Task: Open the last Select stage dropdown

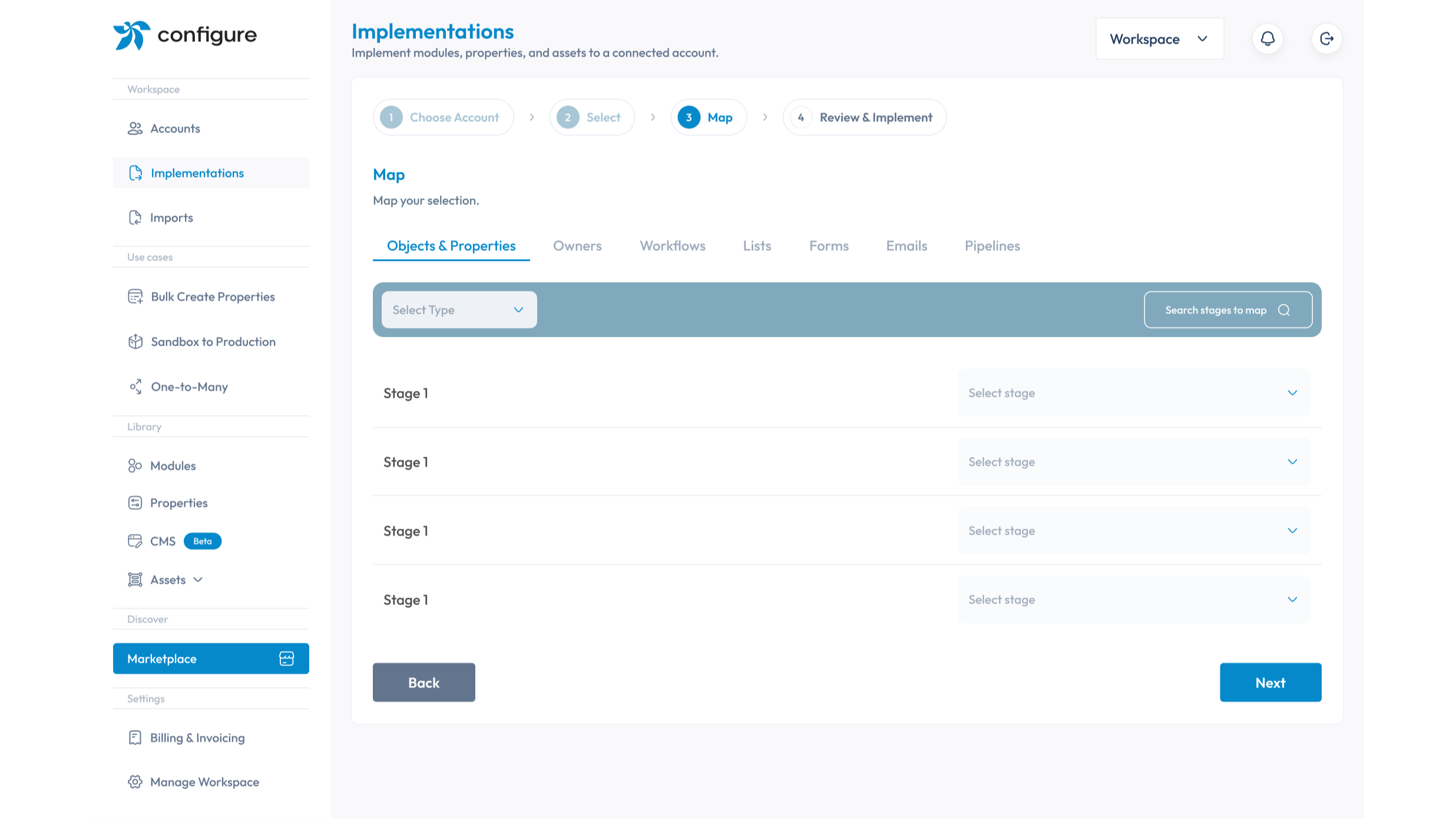Action: pyautogui.click(x=1134, y=599)
